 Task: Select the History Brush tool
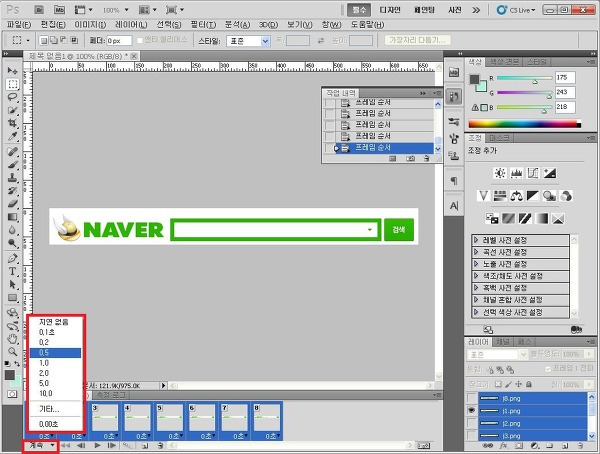point(12,191)
